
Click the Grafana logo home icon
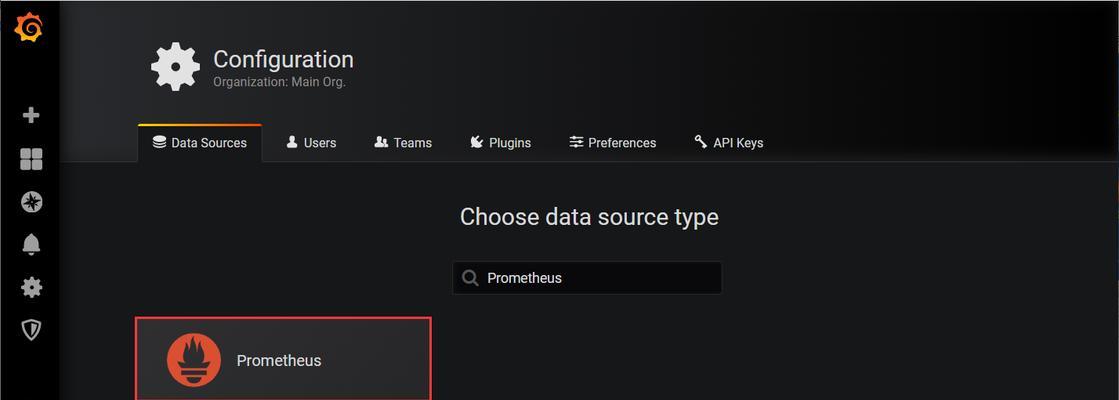tap(29, 28)
